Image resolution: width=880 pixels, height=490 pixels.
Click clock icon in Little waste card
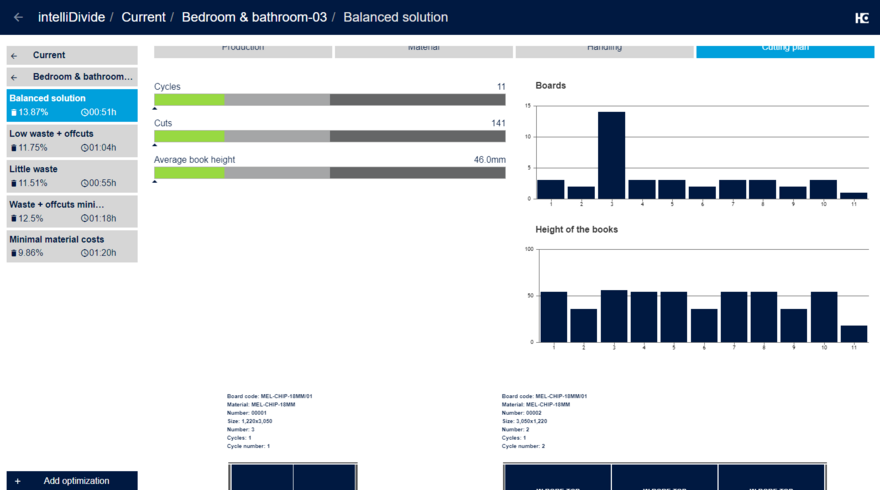[85, 184]
